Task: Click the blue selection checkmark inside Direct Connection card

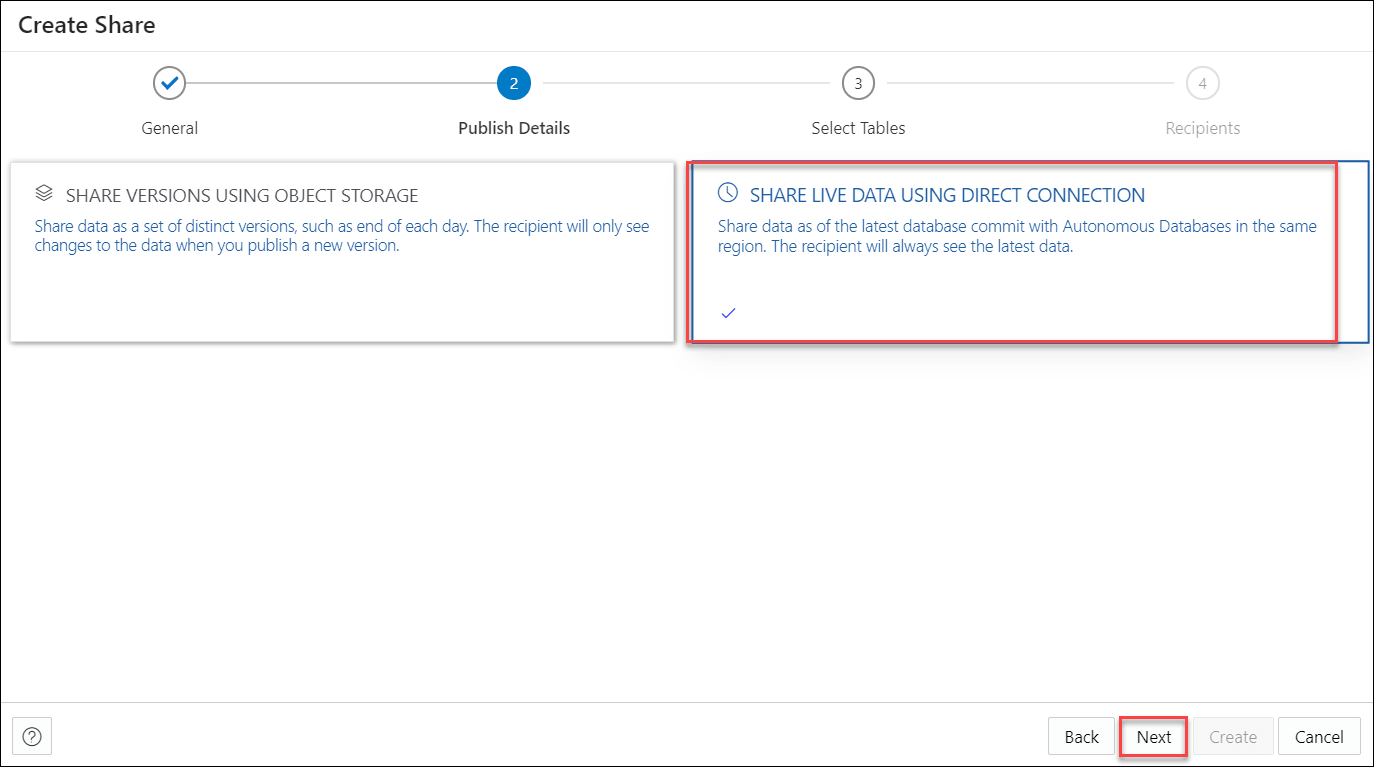Action: pyautogui.click(x=727, y=312)
